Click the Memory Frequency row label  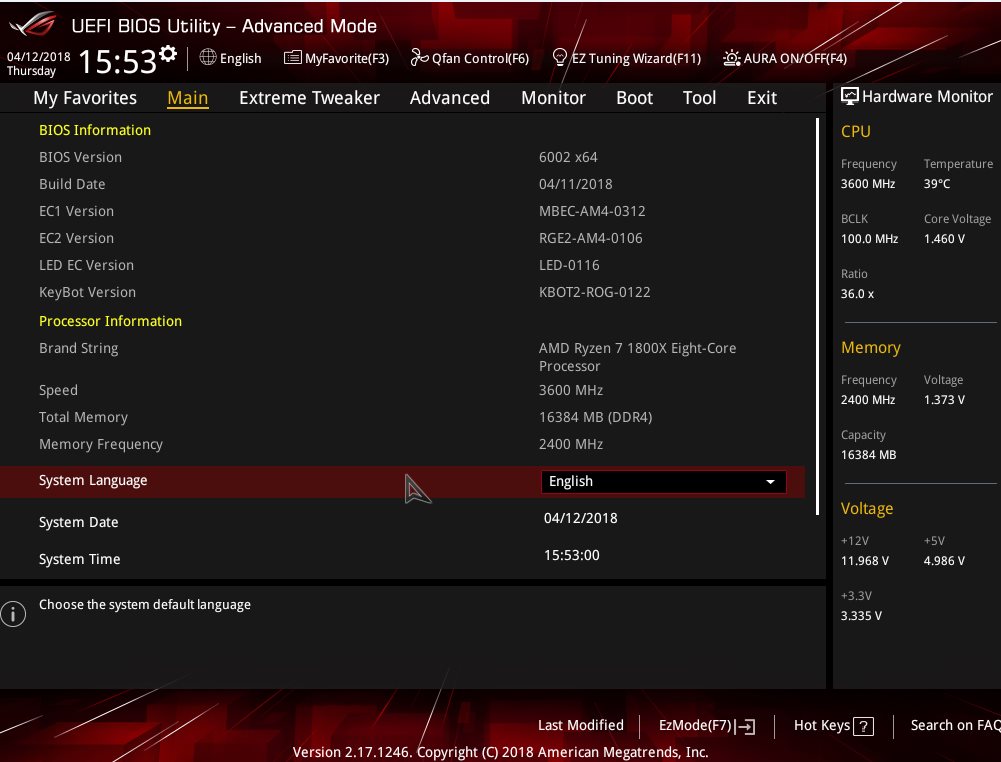(x=100, y=444)
